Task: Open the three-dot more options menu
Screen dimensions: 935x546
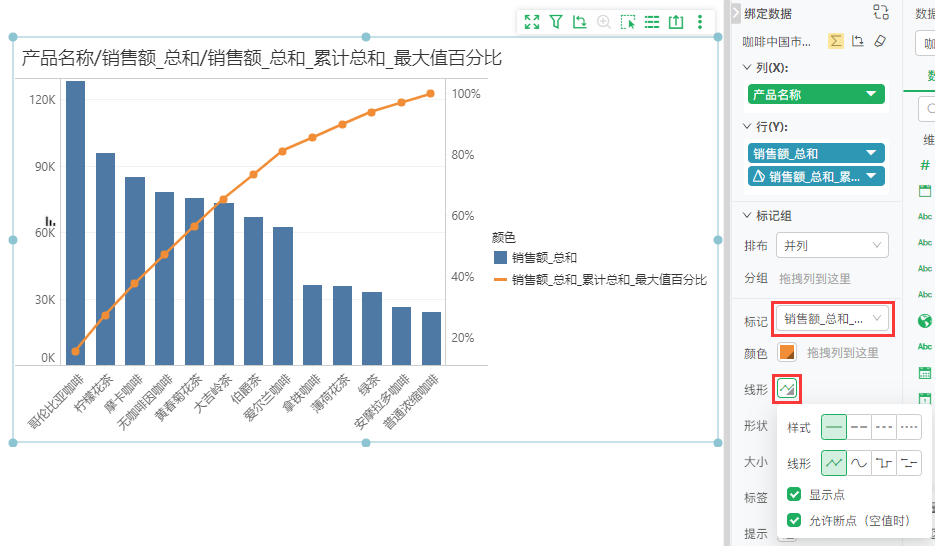Action: [700, 21]
